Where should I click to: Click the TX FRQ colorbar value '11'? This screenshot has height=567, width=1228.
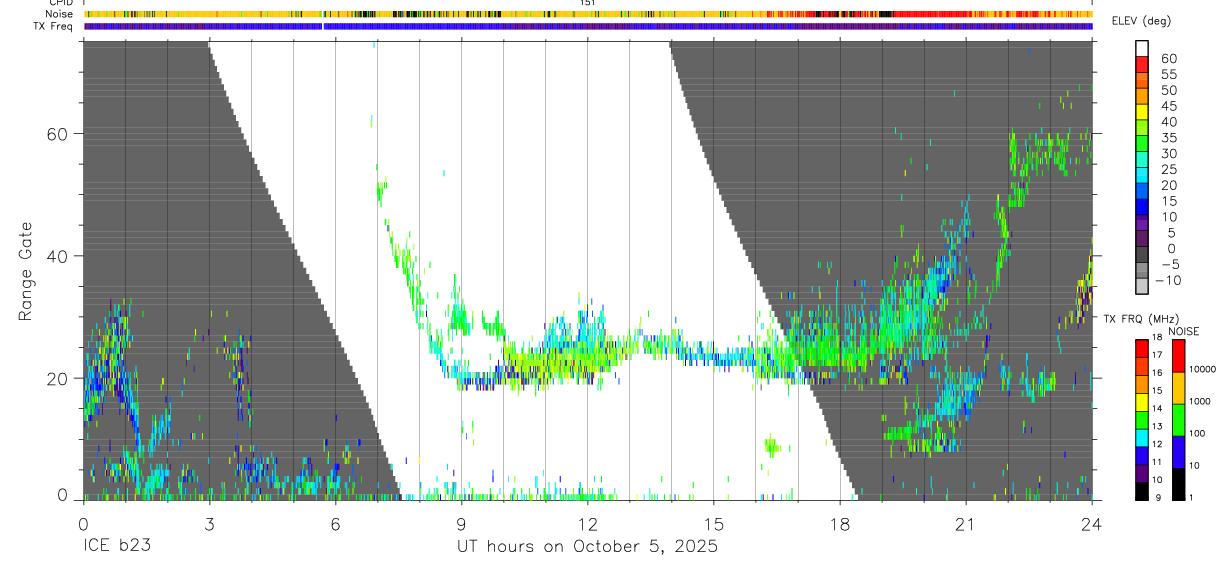click(1156, 462)
